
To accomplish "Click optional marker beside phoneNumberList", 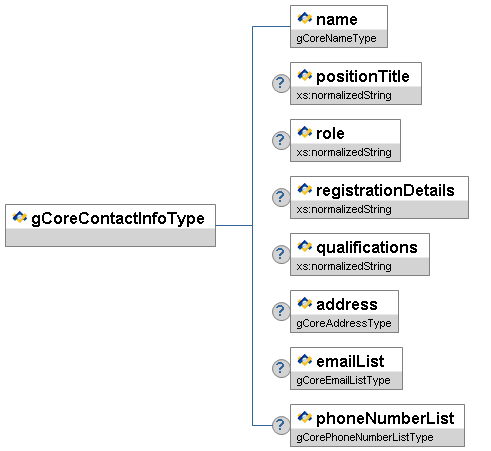I will pos(281,425).
